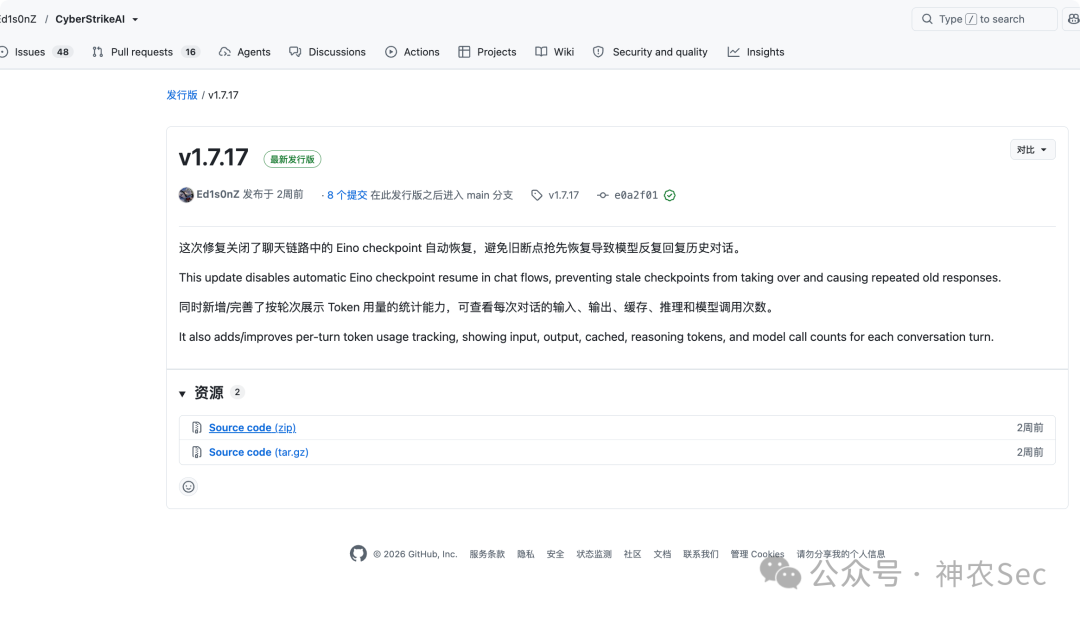Open the Issues tab

(34, 52)
